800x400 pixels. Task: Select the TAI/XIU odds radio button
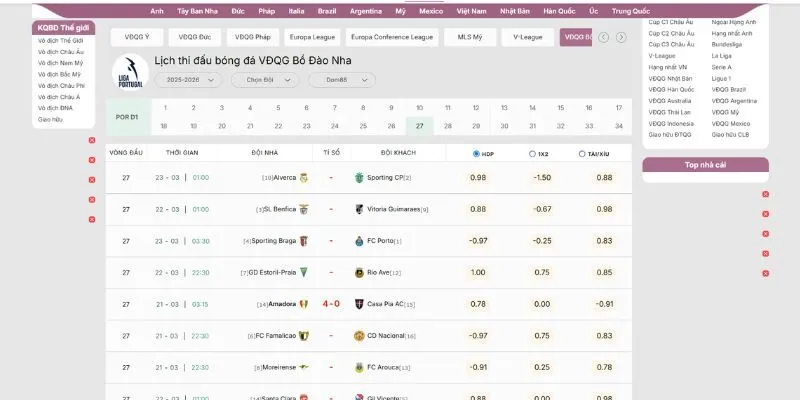(582, 154)
